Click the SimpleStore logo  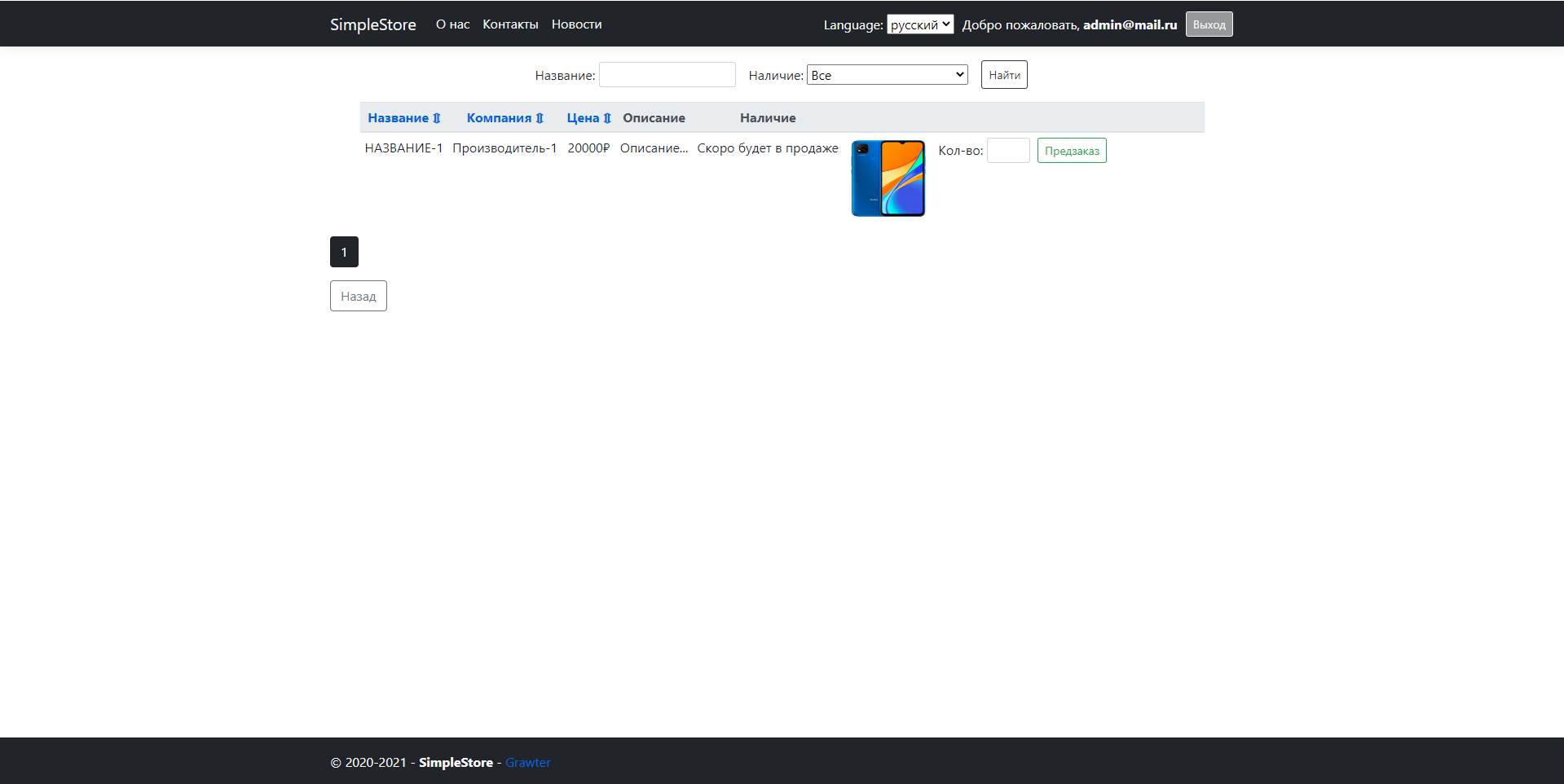tap(372, 24)
